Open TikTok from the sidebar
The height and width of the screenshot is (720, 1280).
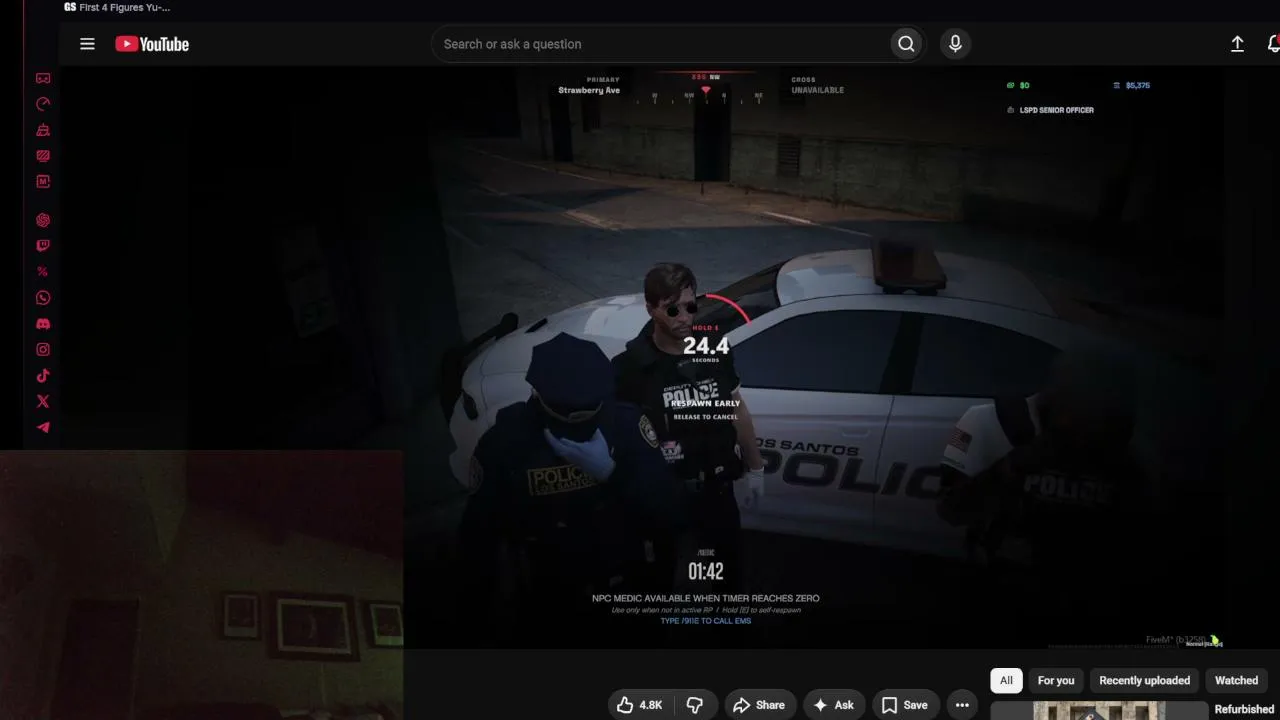[x=43, y=376]
